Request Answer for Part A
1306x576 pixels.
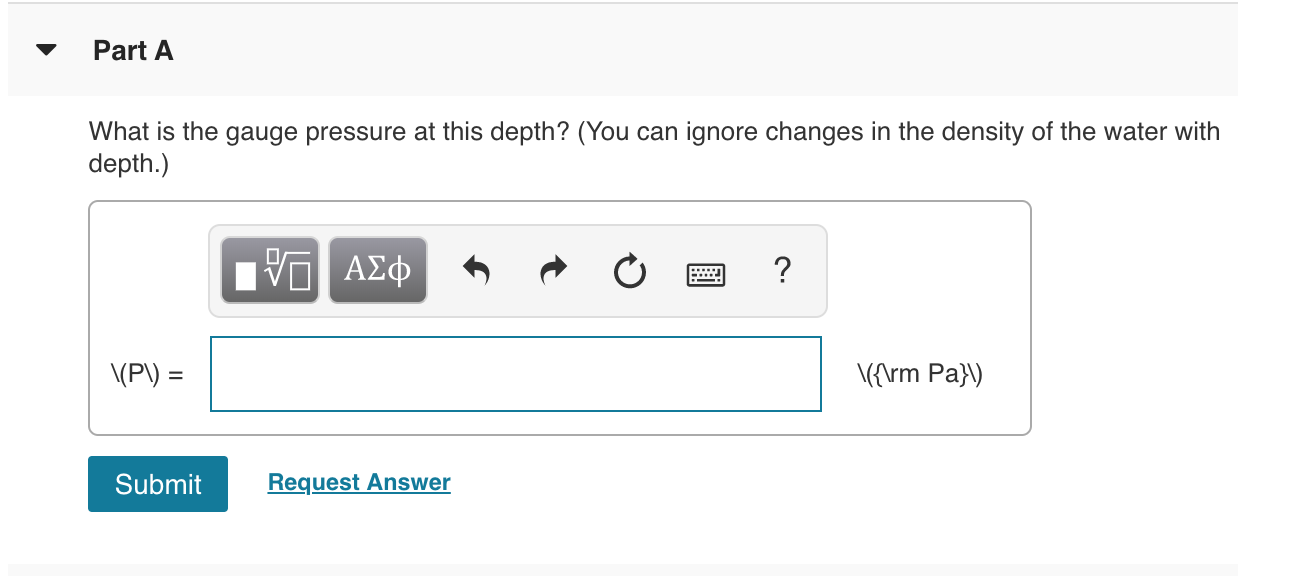pos(358,482)
